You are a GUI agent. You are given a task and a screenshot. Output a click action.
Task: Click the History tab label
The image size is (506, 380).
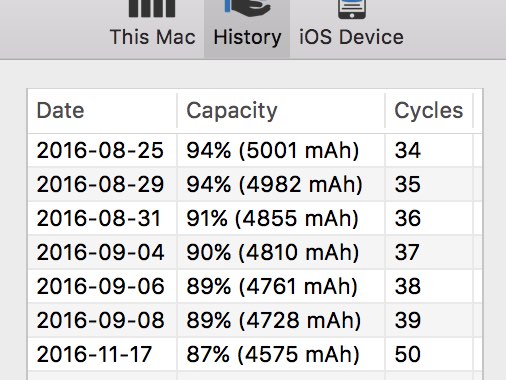(247, 37)
